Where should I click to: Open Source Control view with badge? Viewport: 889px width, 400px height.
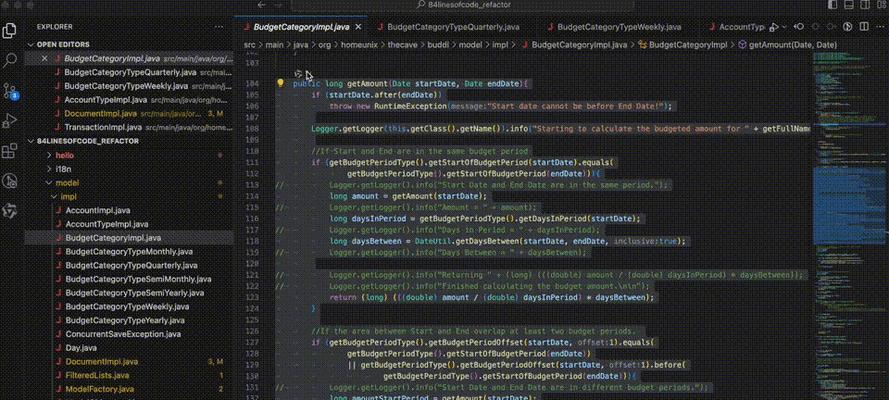pyautogui.click(x=10, y=91)
